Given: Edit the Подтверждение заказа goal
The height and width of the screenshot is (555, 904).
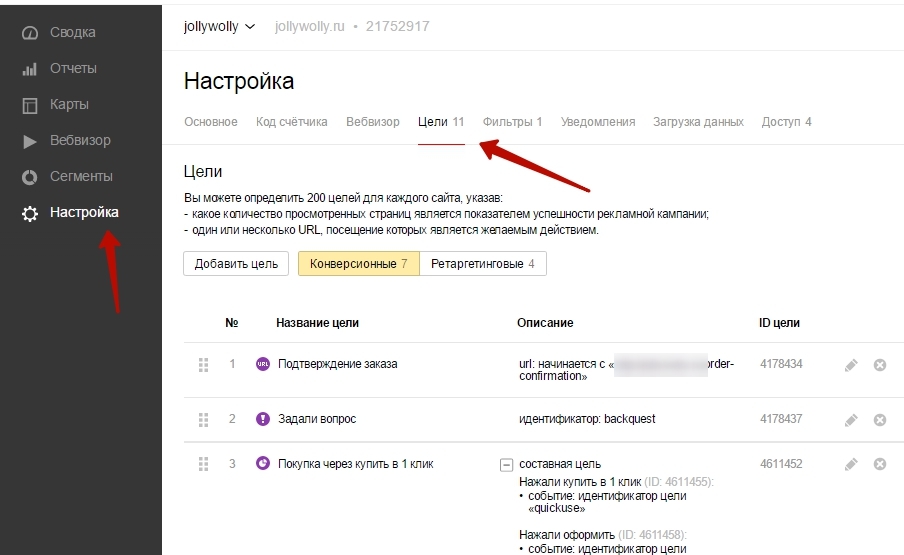Looking at the screenshot, I should [x=851, y=365].
